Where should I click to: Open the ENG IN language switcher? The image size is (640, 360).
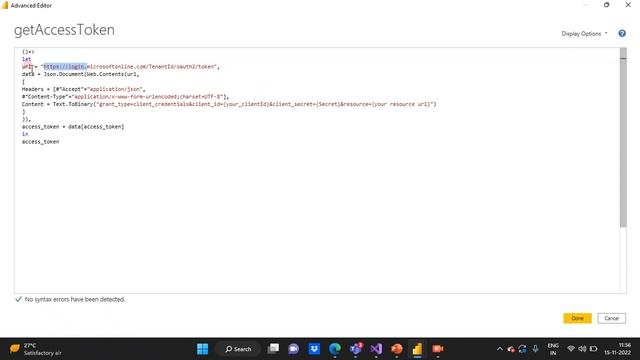(553, 349)
